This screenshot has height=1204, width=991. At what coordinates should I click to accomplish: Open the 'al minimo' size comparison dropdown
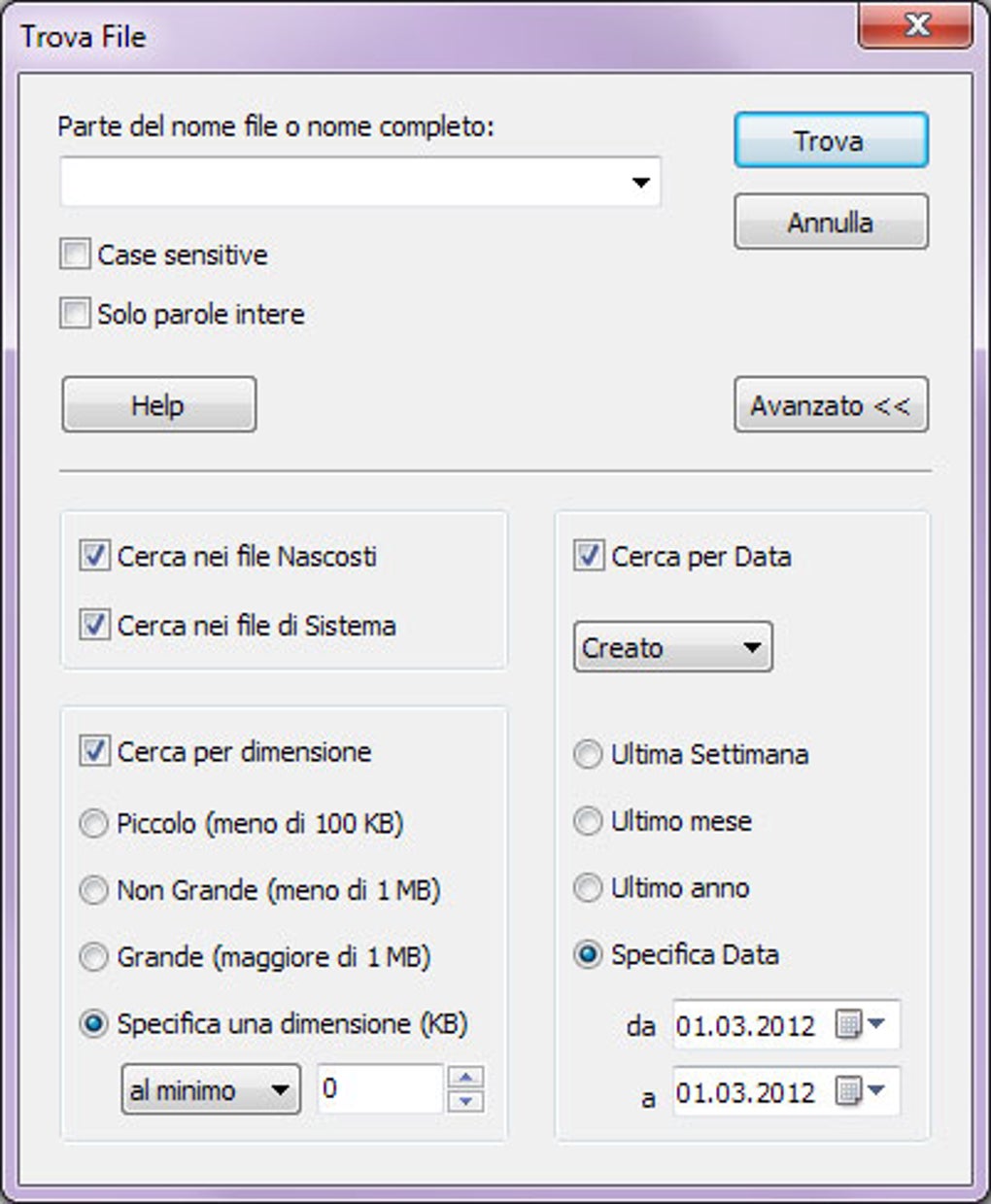pos(210,1089)
